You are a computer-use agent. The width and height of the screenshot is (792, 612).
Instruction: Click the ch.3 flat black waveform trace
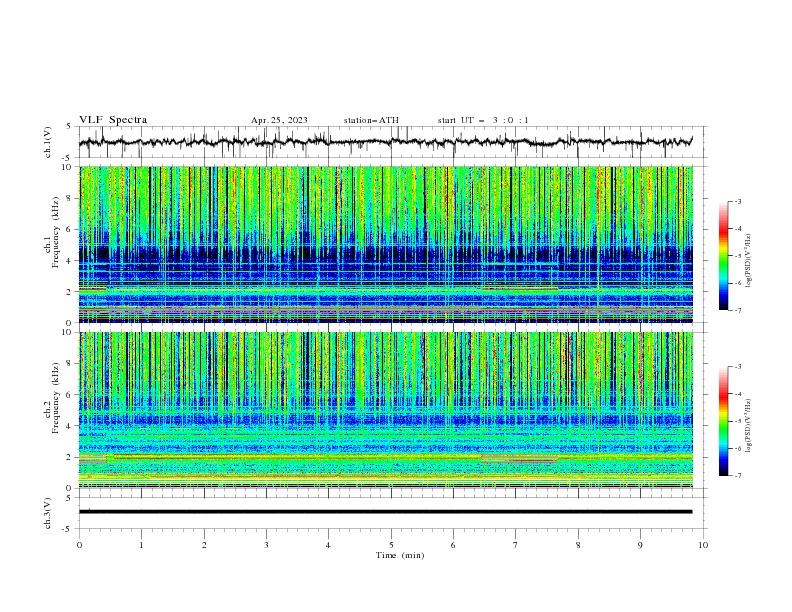point(385,512)
